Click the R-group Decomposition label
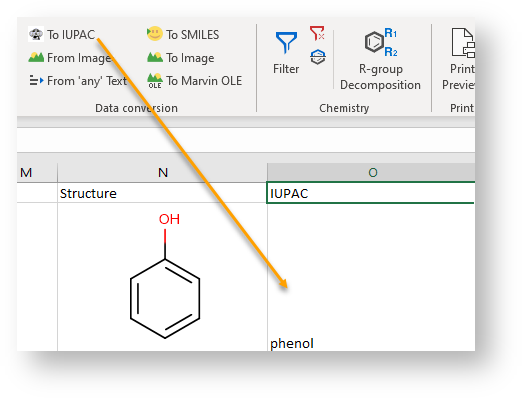 (x=380, y=77)
